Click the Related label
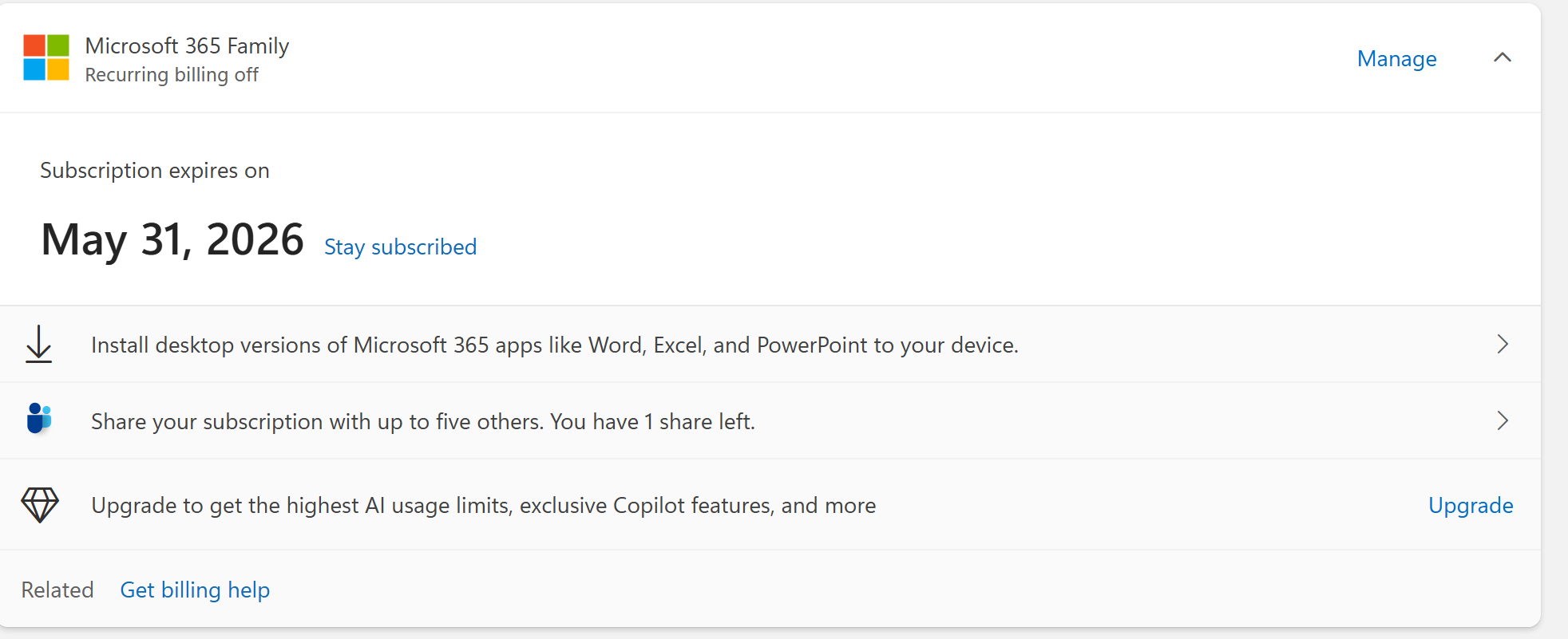The image size is (1568, 639). click(57, 590)
